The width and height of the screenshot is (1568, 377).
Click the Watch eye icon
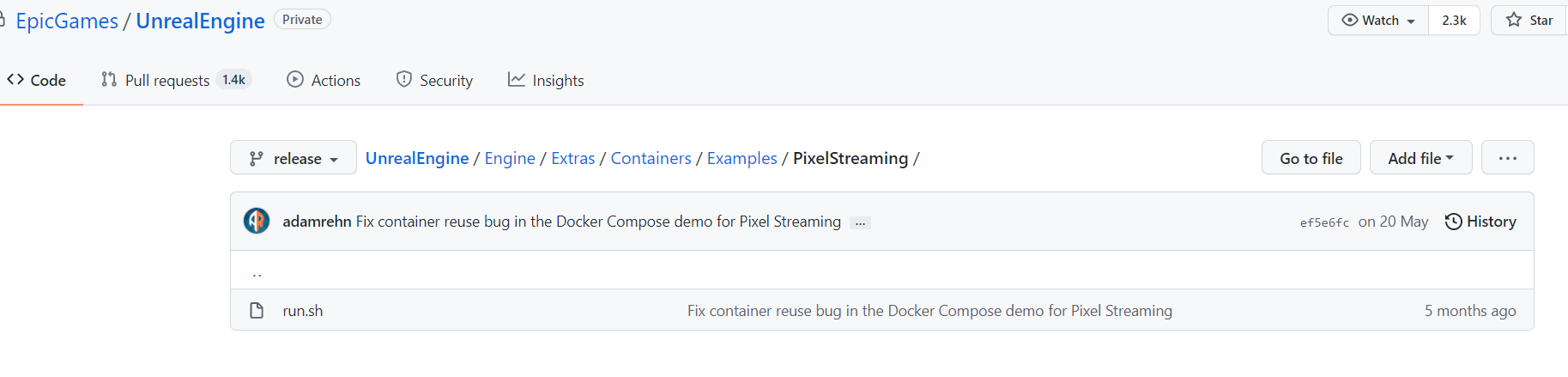click(x=1350, y=20)
